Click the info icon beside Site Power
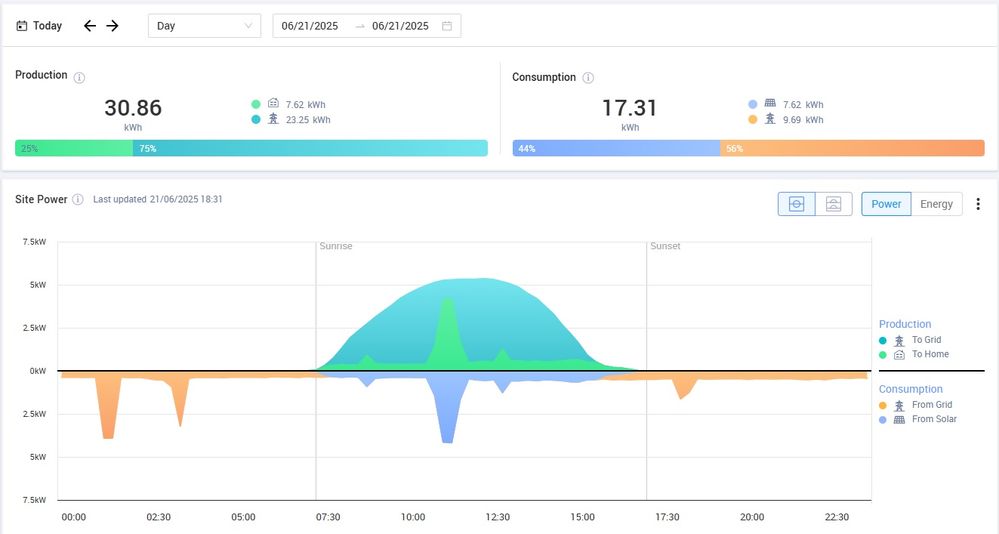This screenshot has width=999, height=534. point(78,200)
